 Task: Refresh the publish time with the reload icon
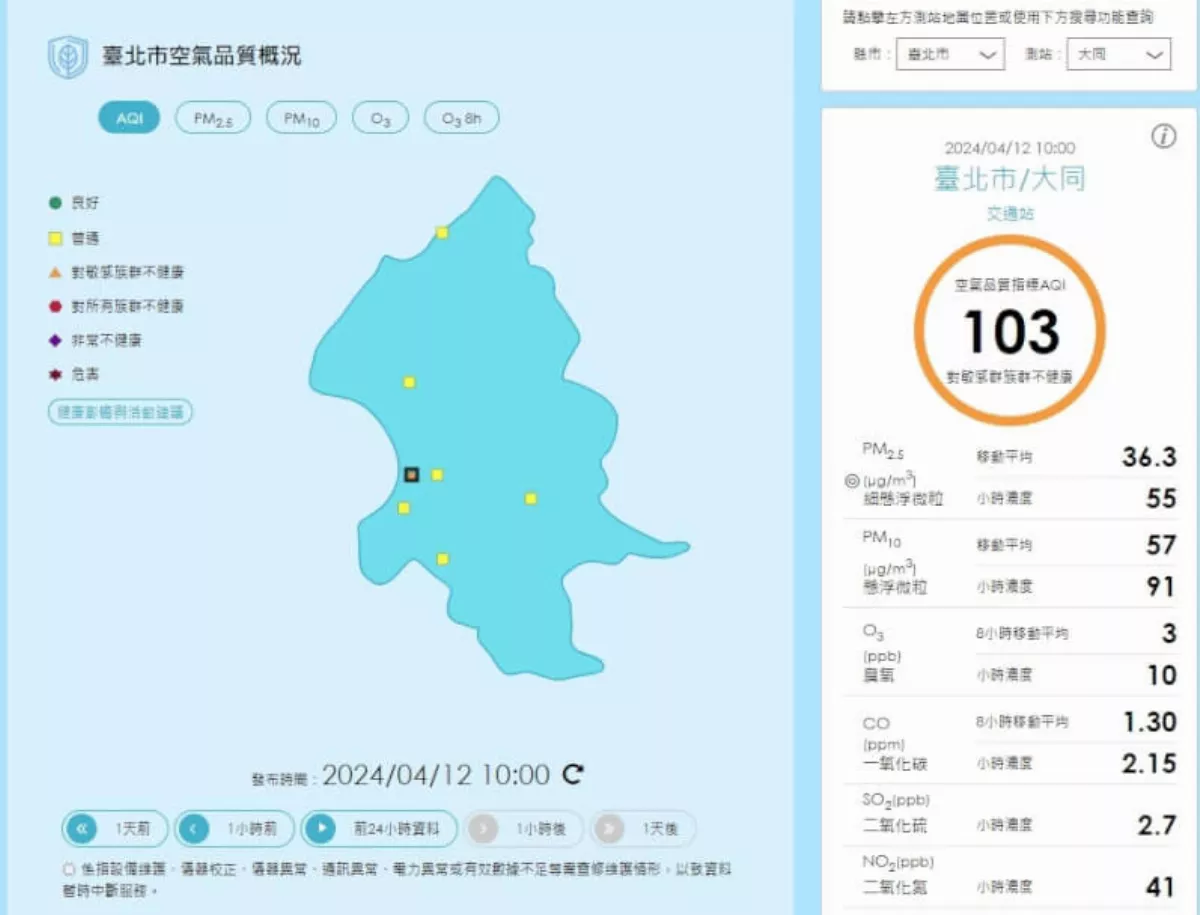(573, 774)
